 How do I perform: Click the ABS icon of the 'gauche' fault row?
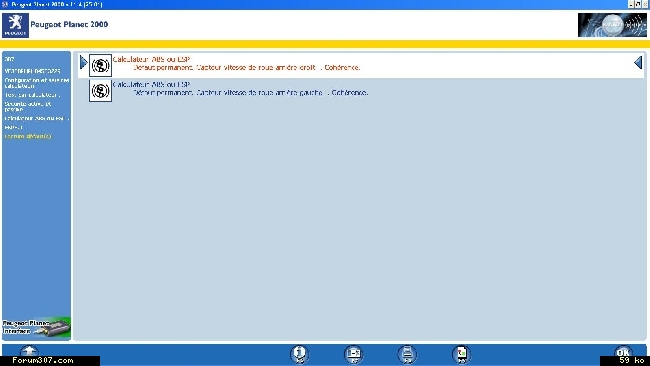tap(100, 91)
